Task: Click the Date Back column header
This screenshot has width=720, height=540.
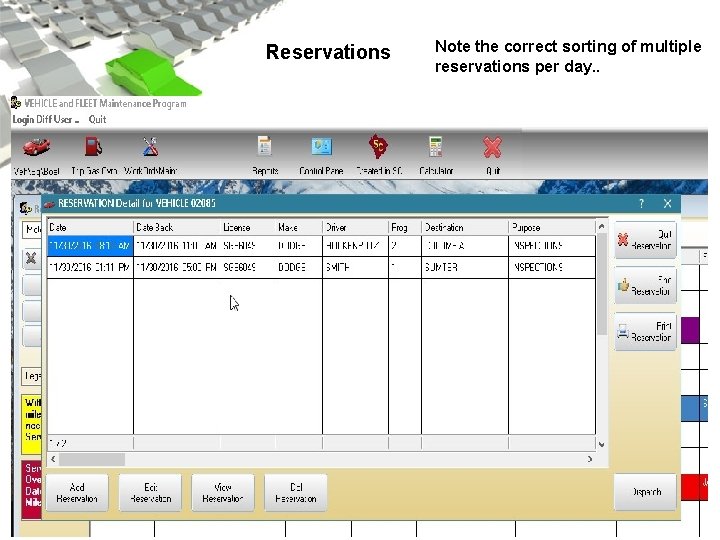Action: [177, 227]
